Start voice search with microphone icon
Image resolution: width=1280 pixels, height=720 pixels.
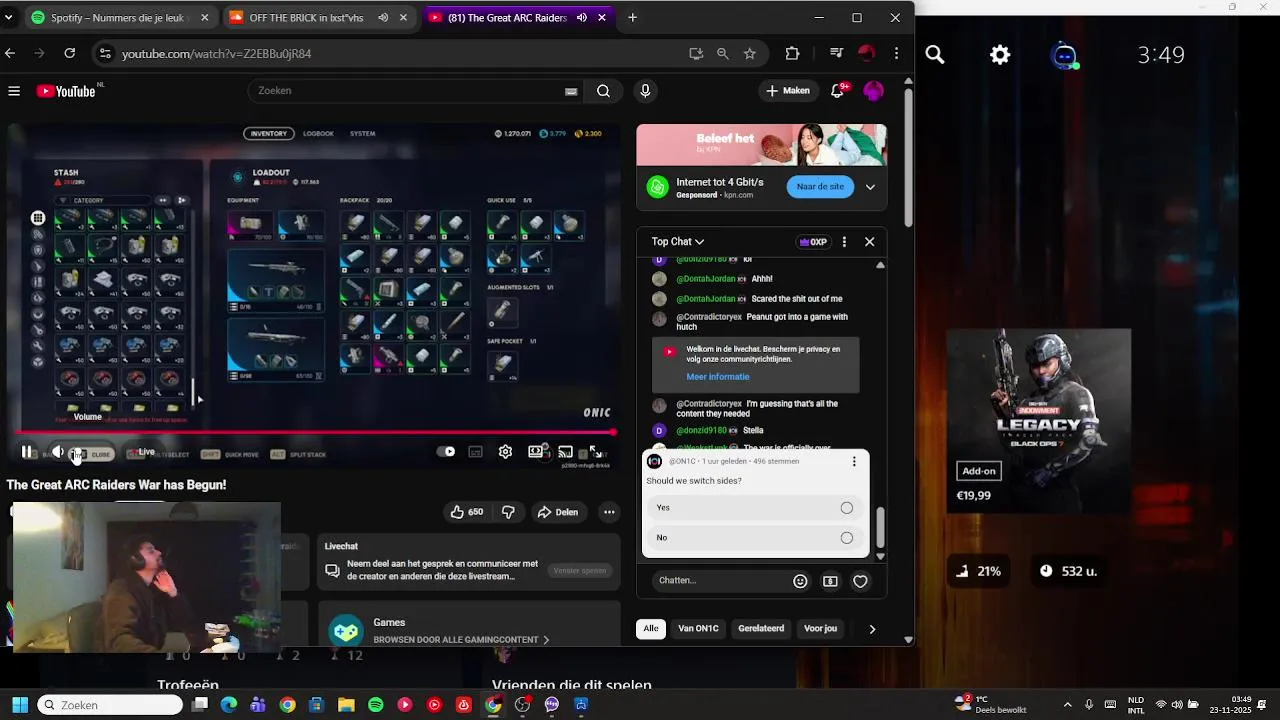tap(645, 91)
